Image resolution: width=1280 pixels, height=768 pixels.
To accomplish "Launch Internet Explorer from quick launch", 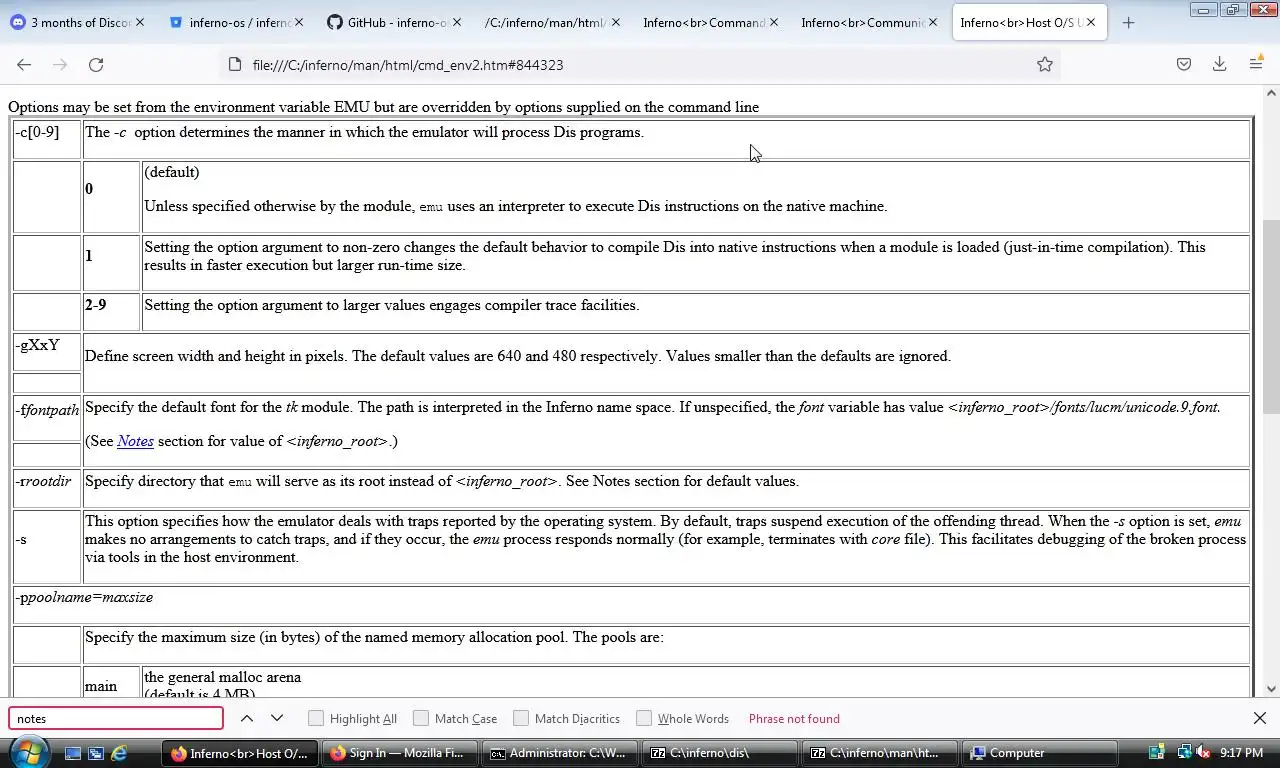I will point(119,753).
